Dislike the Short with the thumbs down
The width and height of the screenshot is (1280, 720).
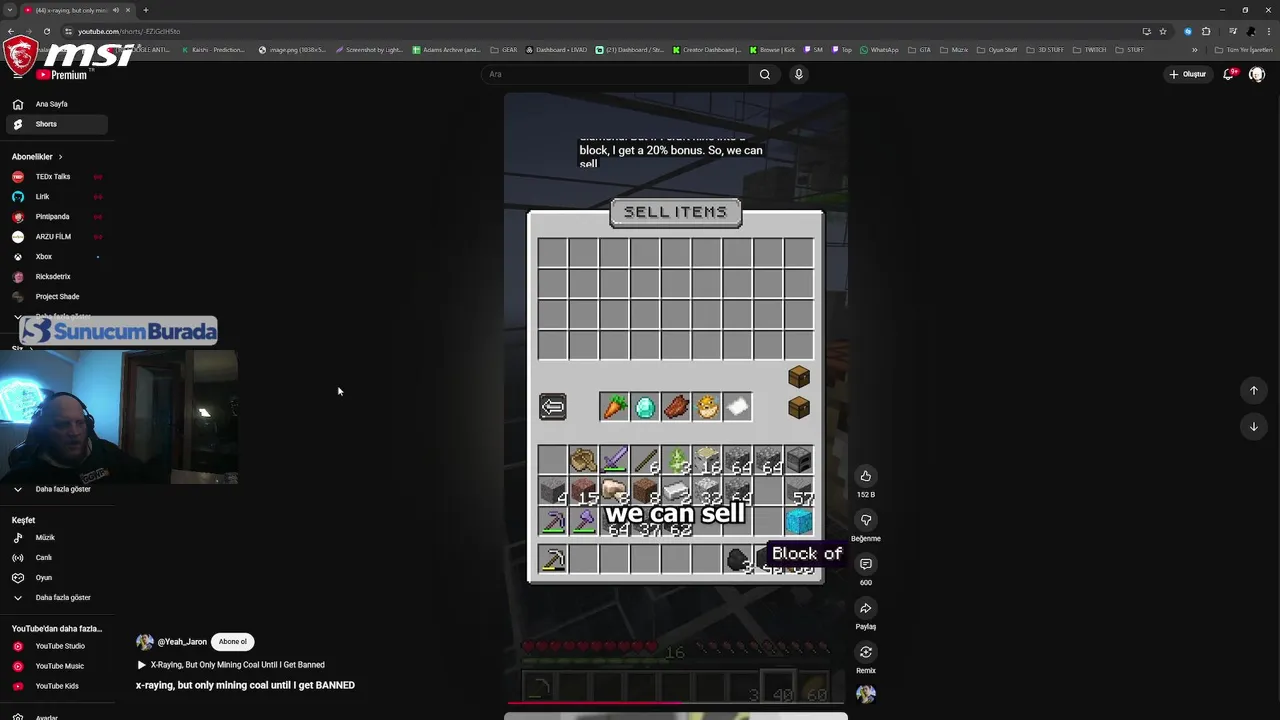click(866, 520)
